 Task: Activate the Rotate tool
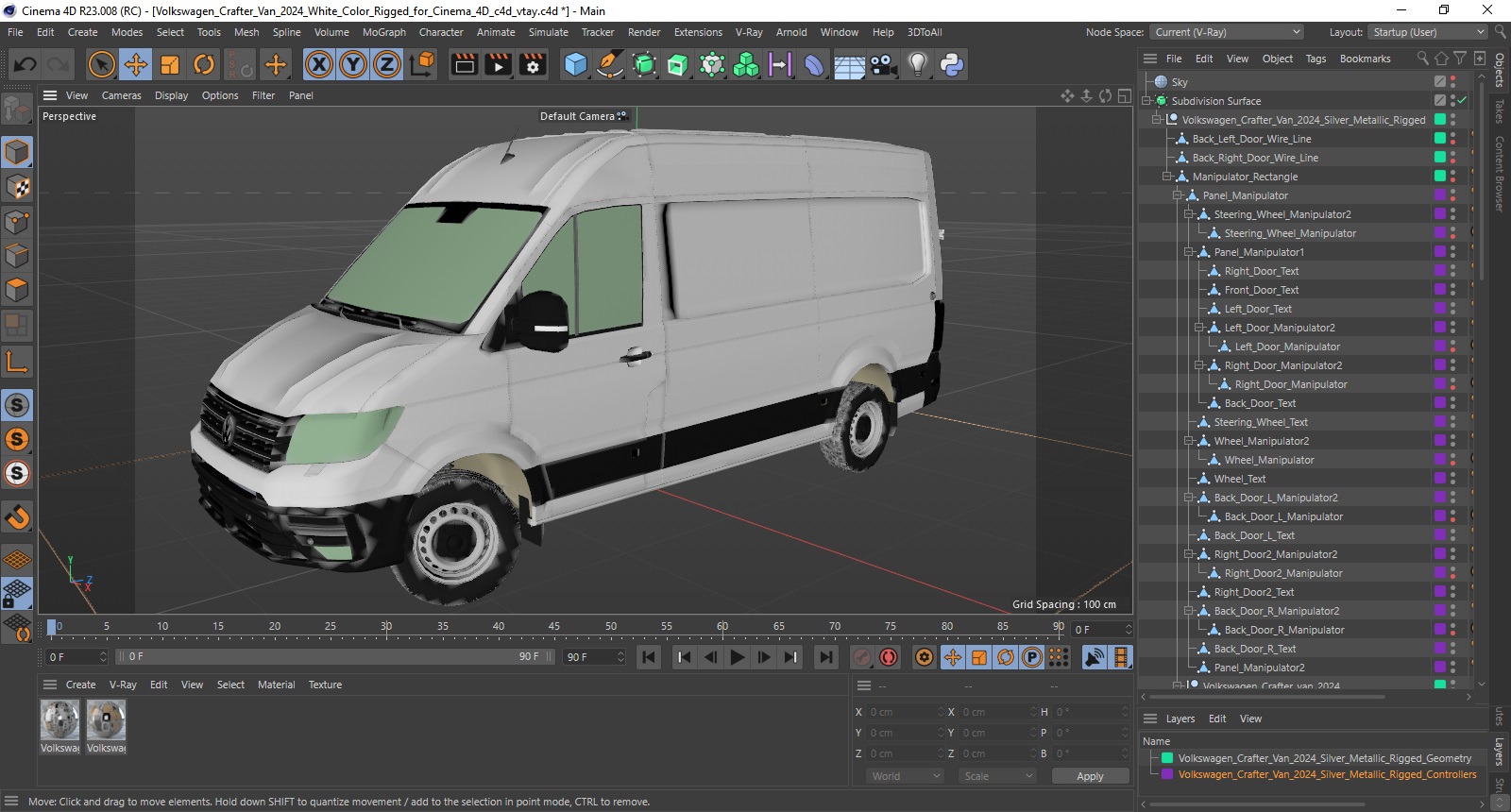204,64
